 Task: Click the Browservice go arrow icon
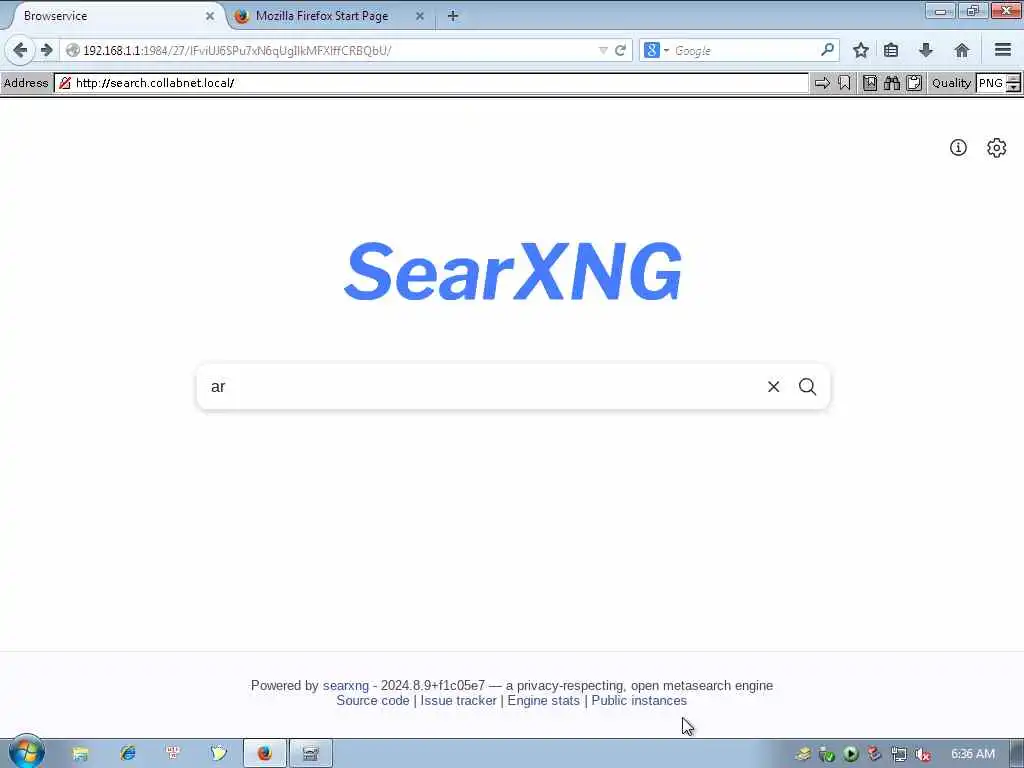(822, 83)
